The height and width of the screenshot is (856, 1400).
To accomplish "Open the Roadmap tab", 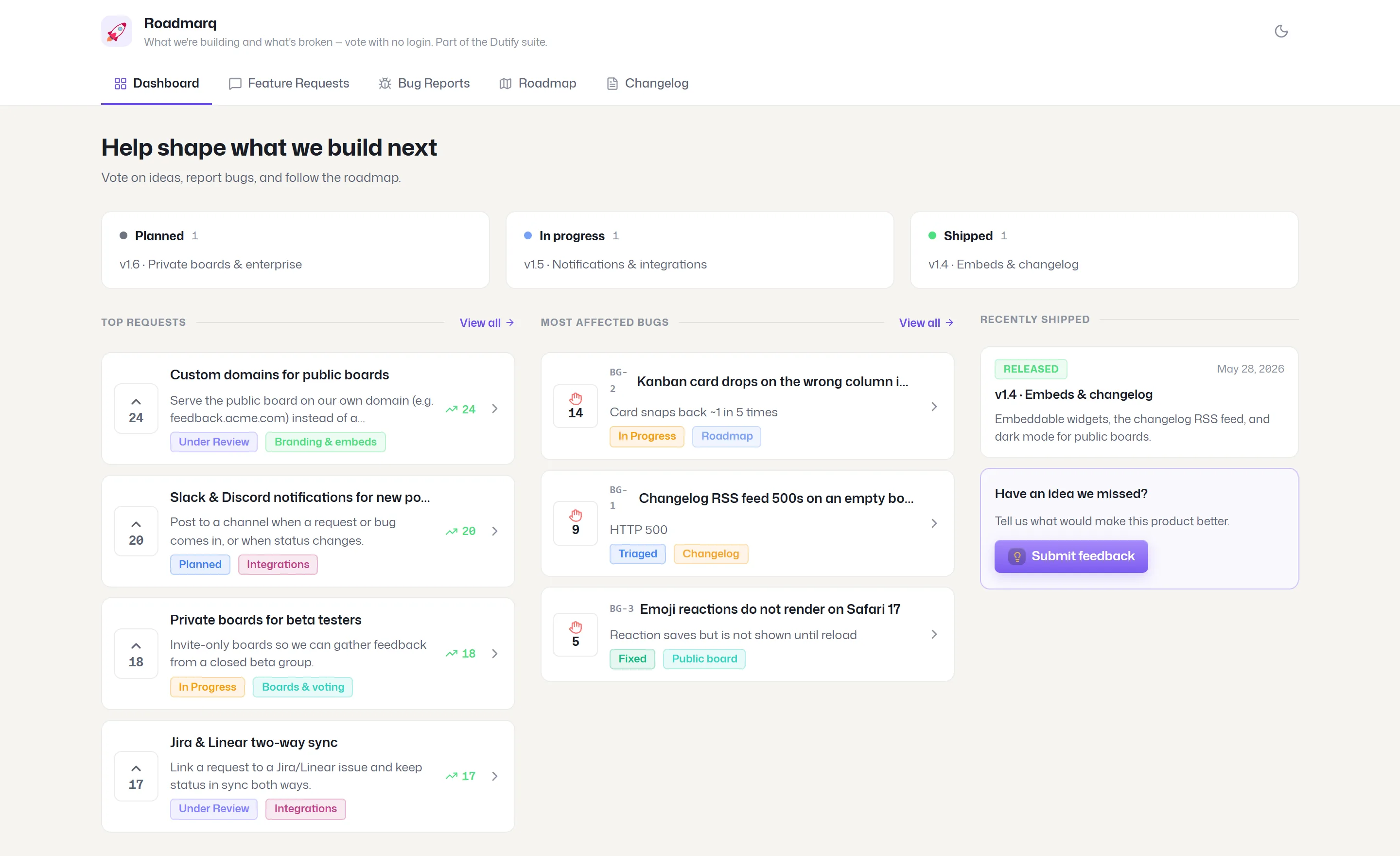I will (x=538, y=84).
